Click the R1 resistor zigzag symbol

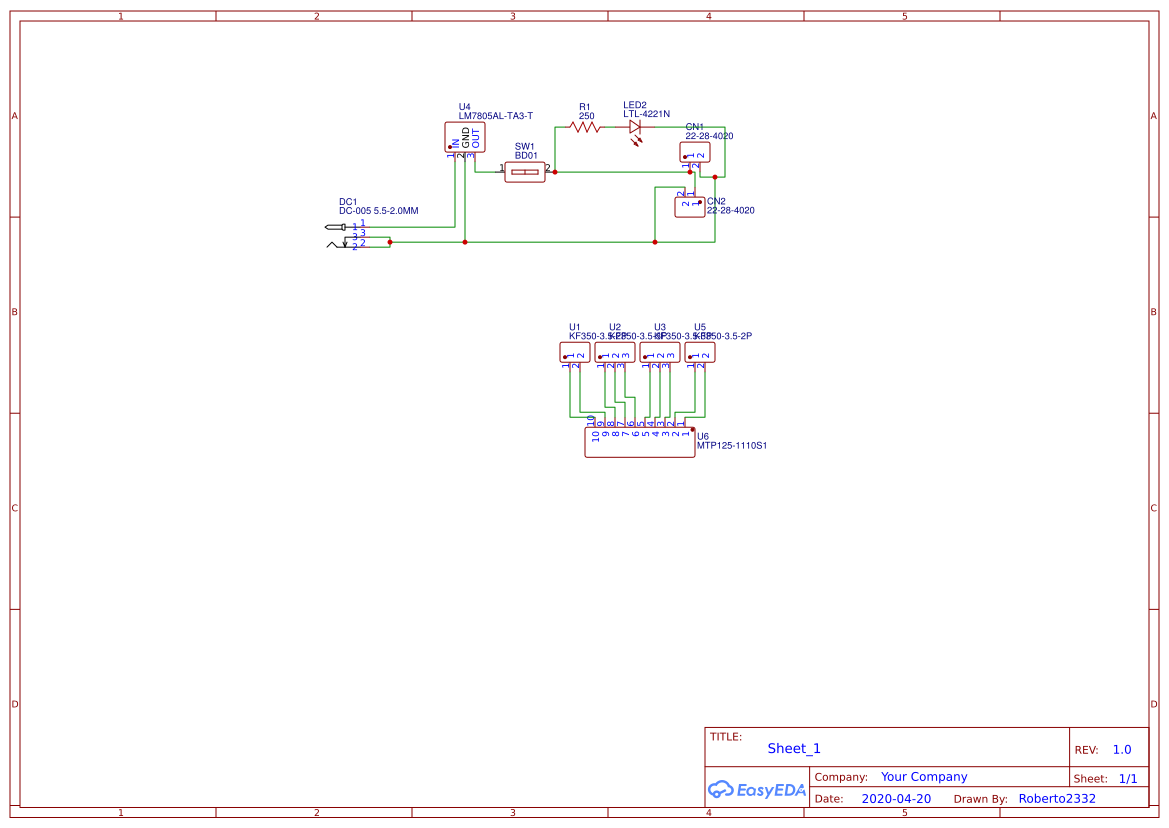(585, 127)
